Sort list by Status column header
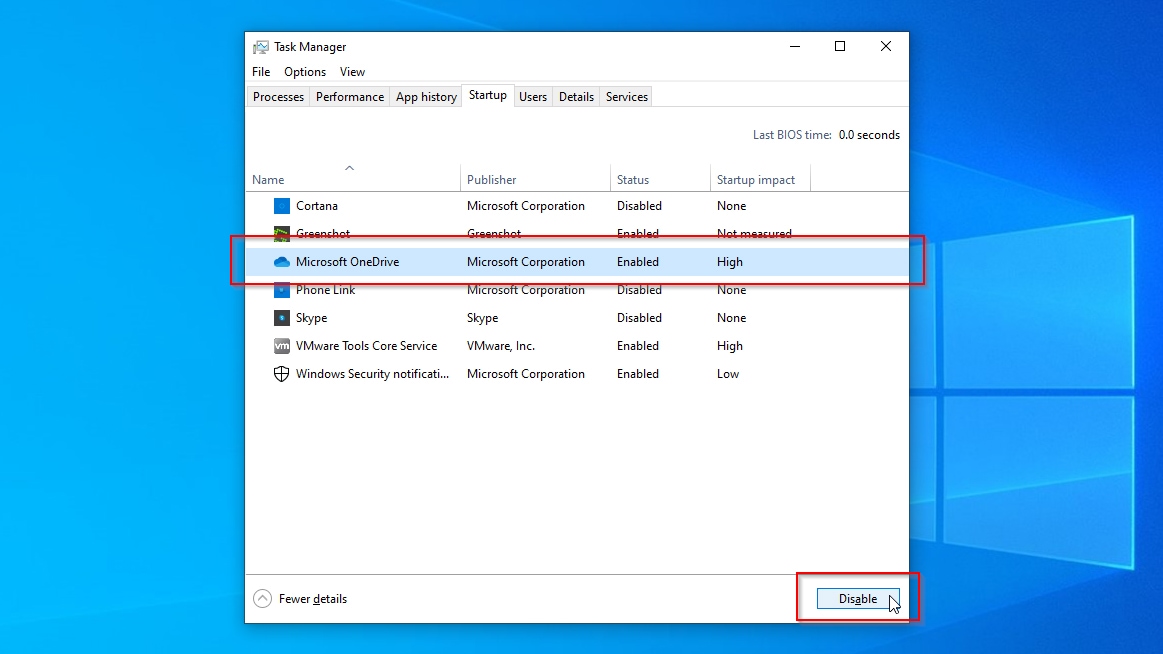Screen dimensions: 1163x654 tap(632, 180)
